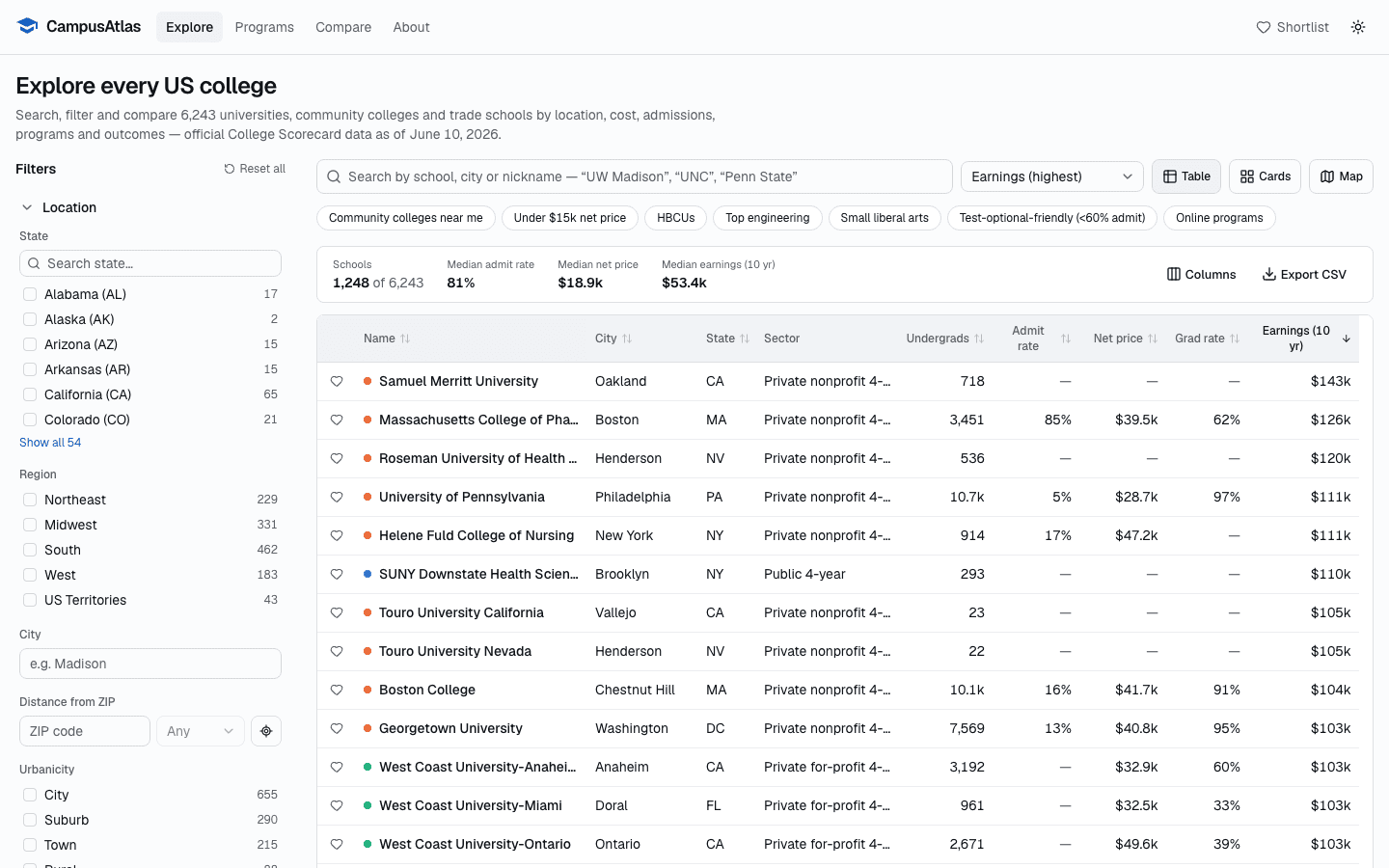
Task: Open University of Pennsylvania school name
Action: click(x=462, y=497)
